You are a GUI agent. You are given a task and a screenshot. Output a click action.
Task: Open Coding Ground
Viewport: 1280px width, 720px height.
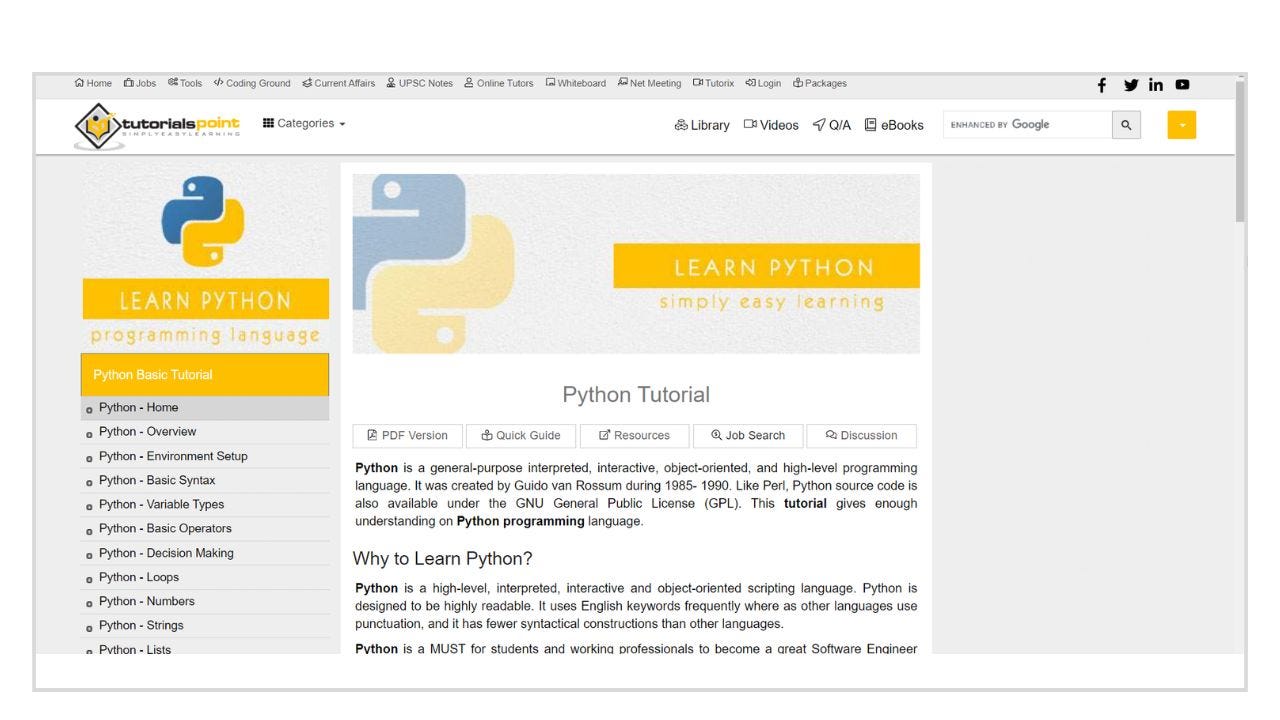[x=252, y=83]
